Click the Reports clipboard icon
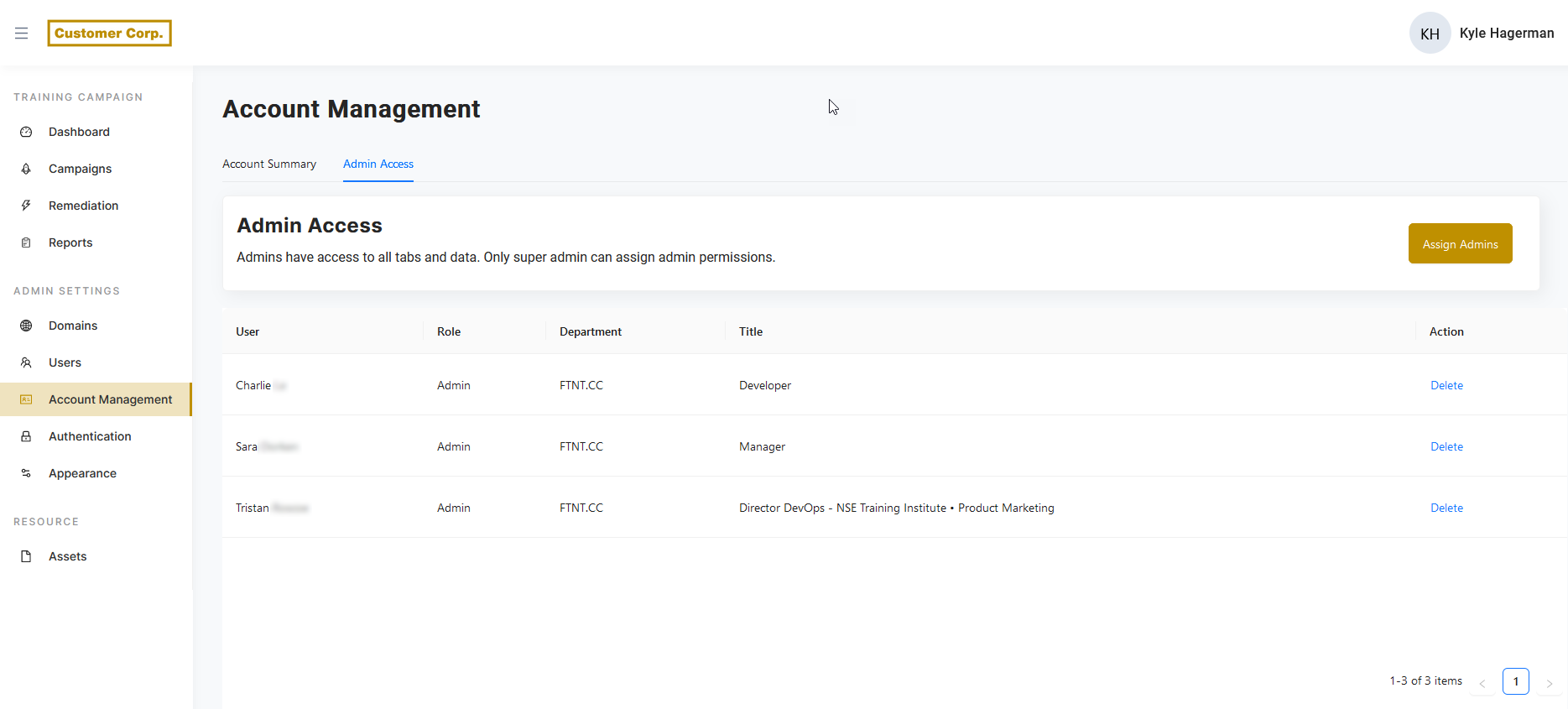1568x709 pixels. (x=26, y=242)
